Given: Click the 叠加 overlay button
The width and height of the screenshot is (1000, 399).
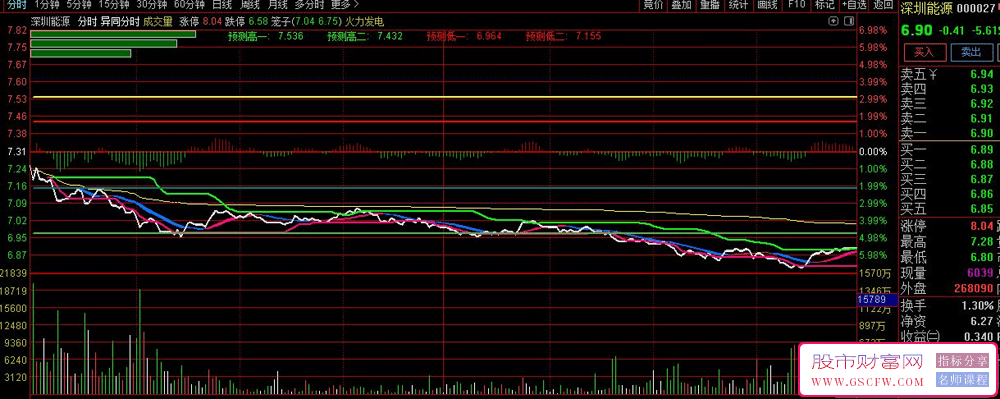Looking at the screenshot, I should [x=681, y=5].
